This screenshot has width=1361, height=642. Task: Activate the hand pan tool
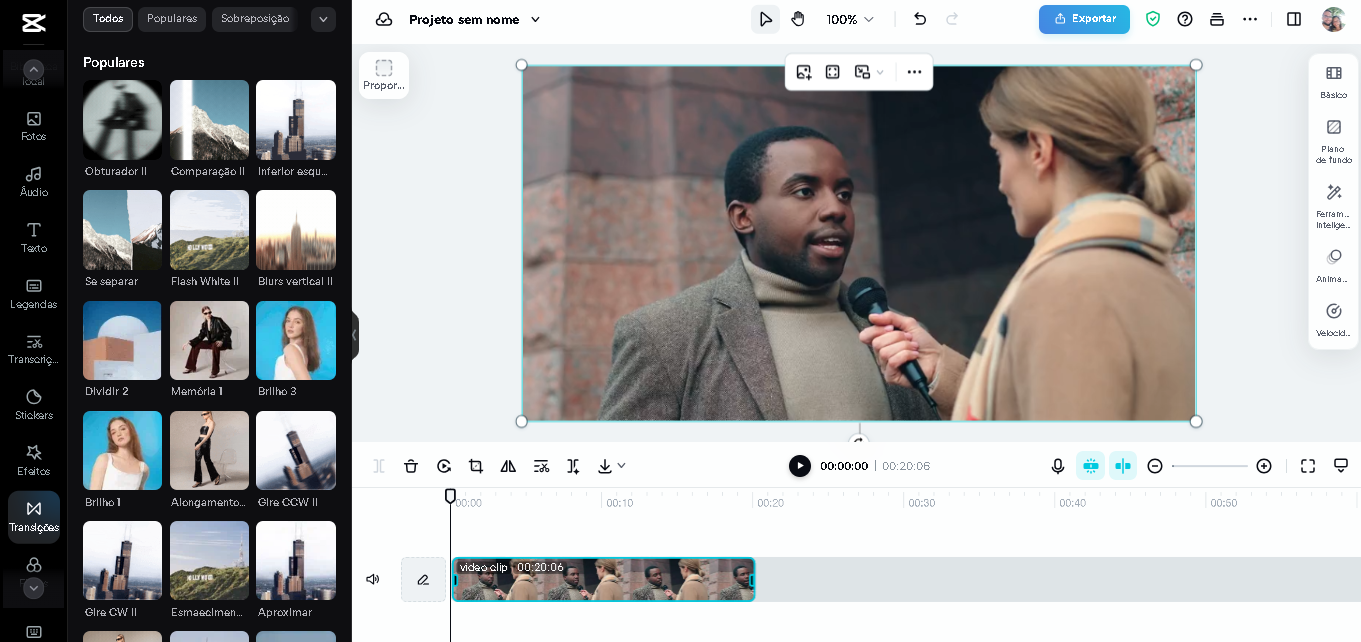797,19
